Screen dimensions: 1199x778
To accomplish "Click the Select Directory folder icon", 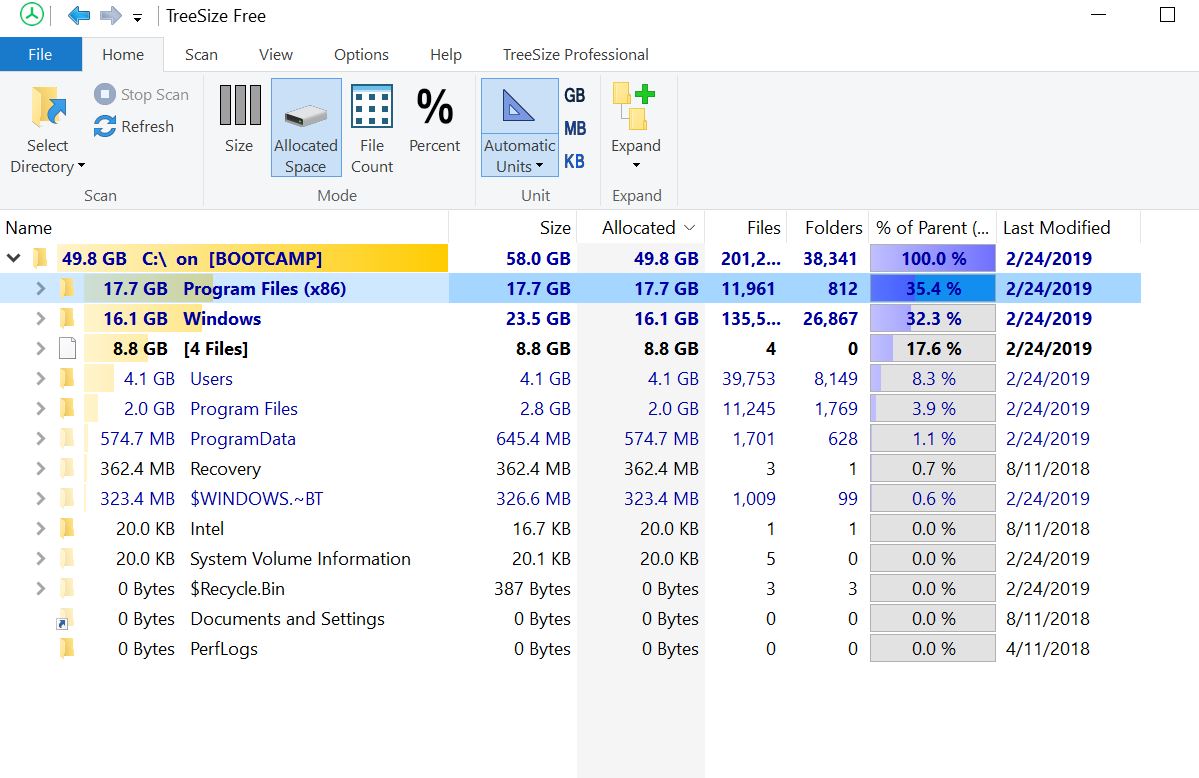I will click(49, 106).
